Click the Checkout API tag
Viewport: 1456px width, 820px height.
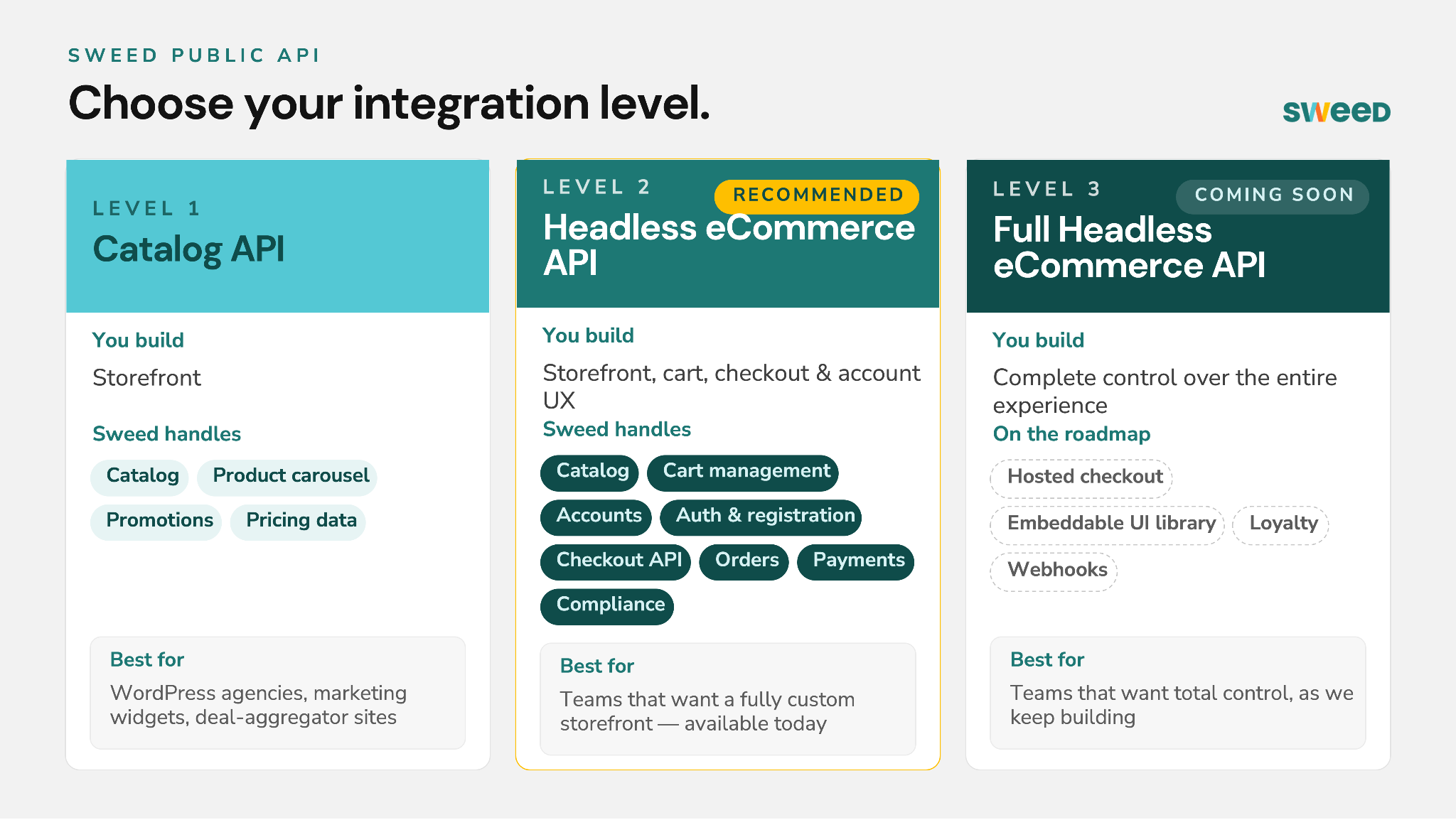[x=616, y=561]
